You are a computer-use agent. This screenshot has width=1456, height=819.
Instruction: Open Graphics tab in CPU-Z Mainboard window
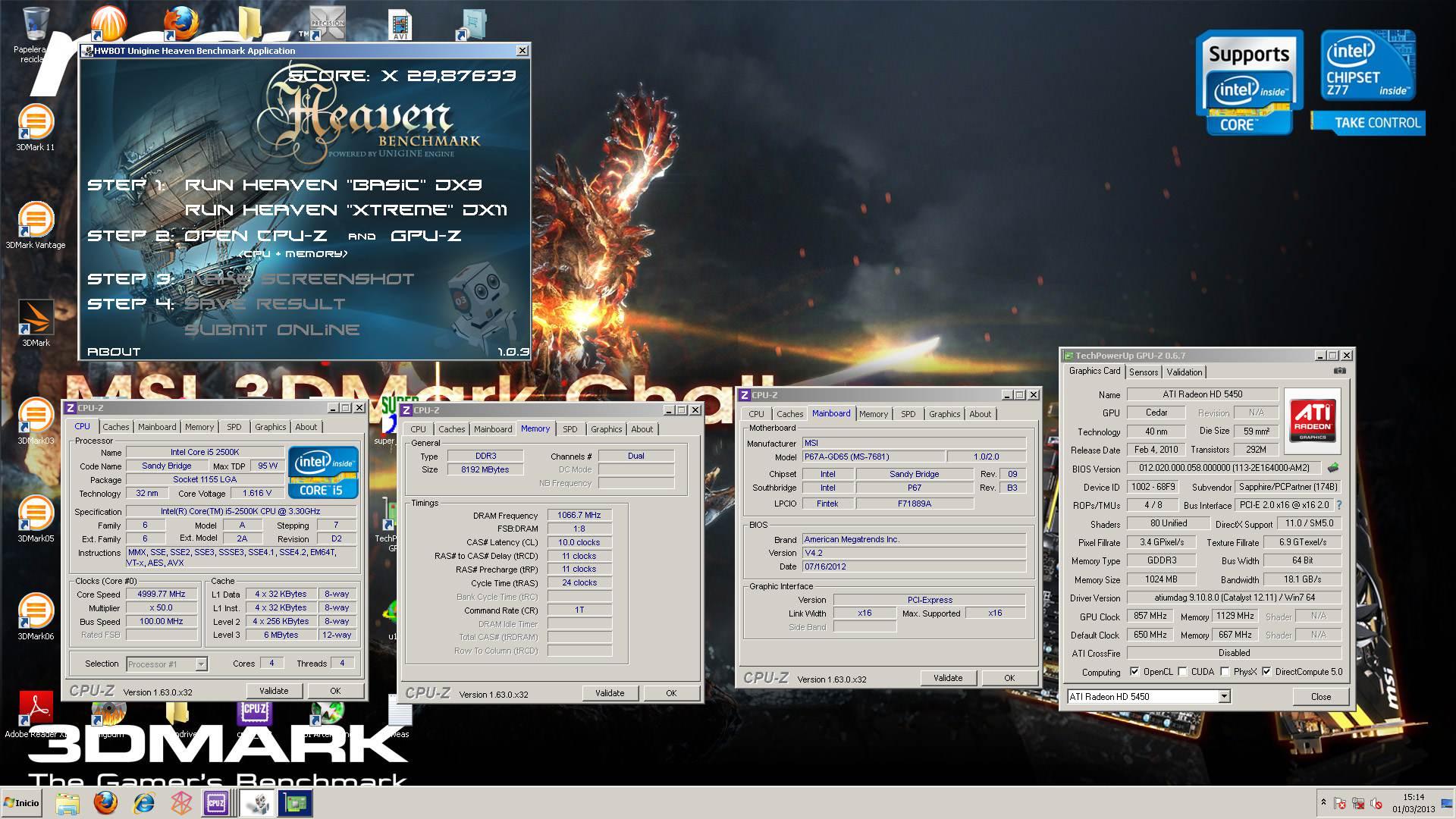[x=944, y=414]
